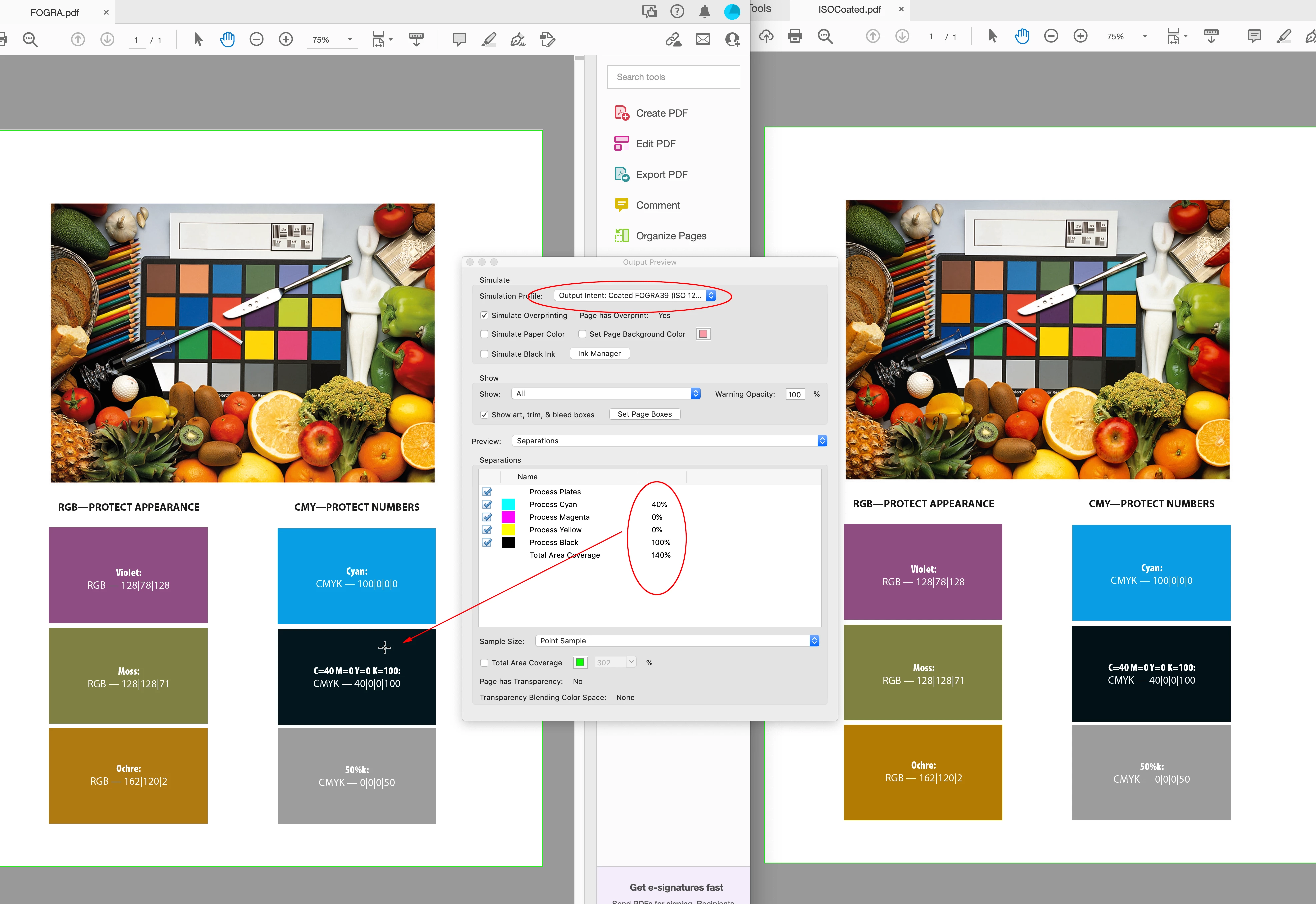Open the notifications bell icon
The image size is (1316, 904).
pos(704,11)
